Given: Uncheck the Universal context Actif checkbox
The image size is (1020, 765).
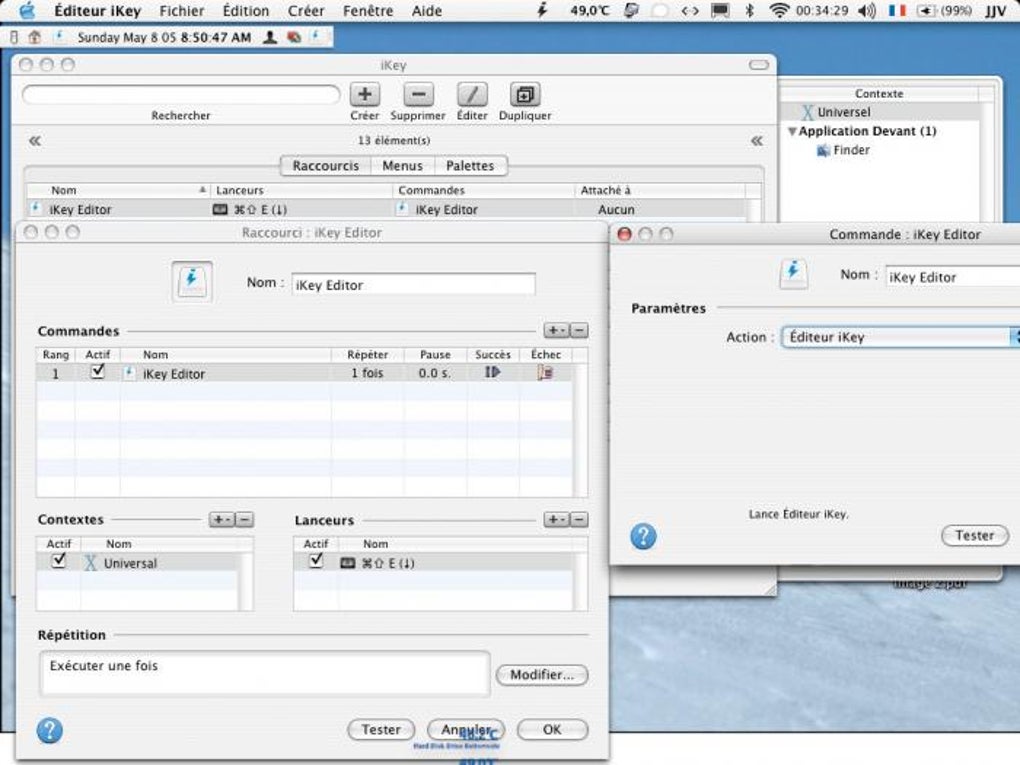Looking at the screenshot, I should coord(59,561).
